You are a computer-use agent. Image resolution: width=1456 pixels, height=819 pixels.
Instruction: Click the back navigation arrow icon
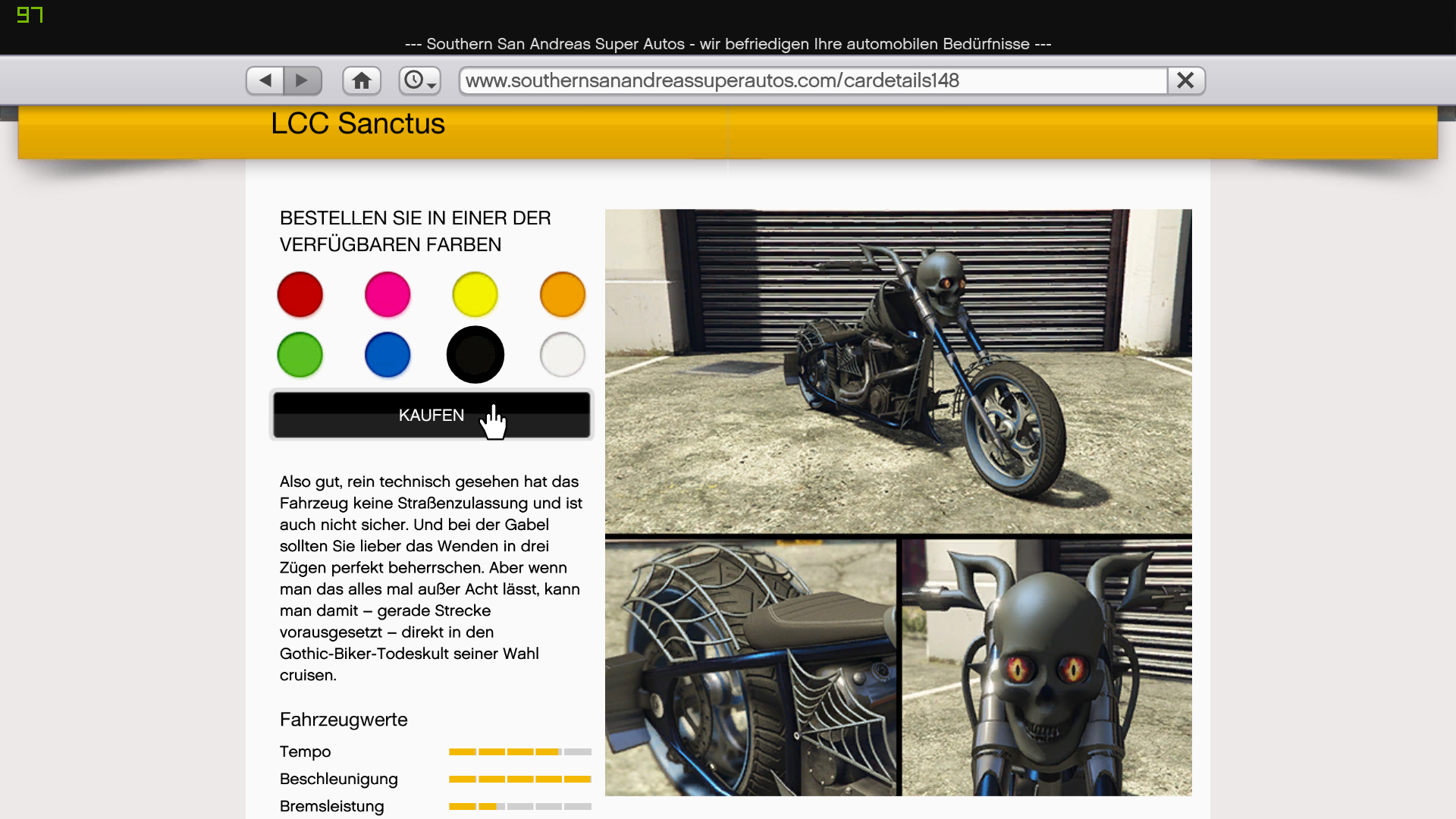coord(266,81)
